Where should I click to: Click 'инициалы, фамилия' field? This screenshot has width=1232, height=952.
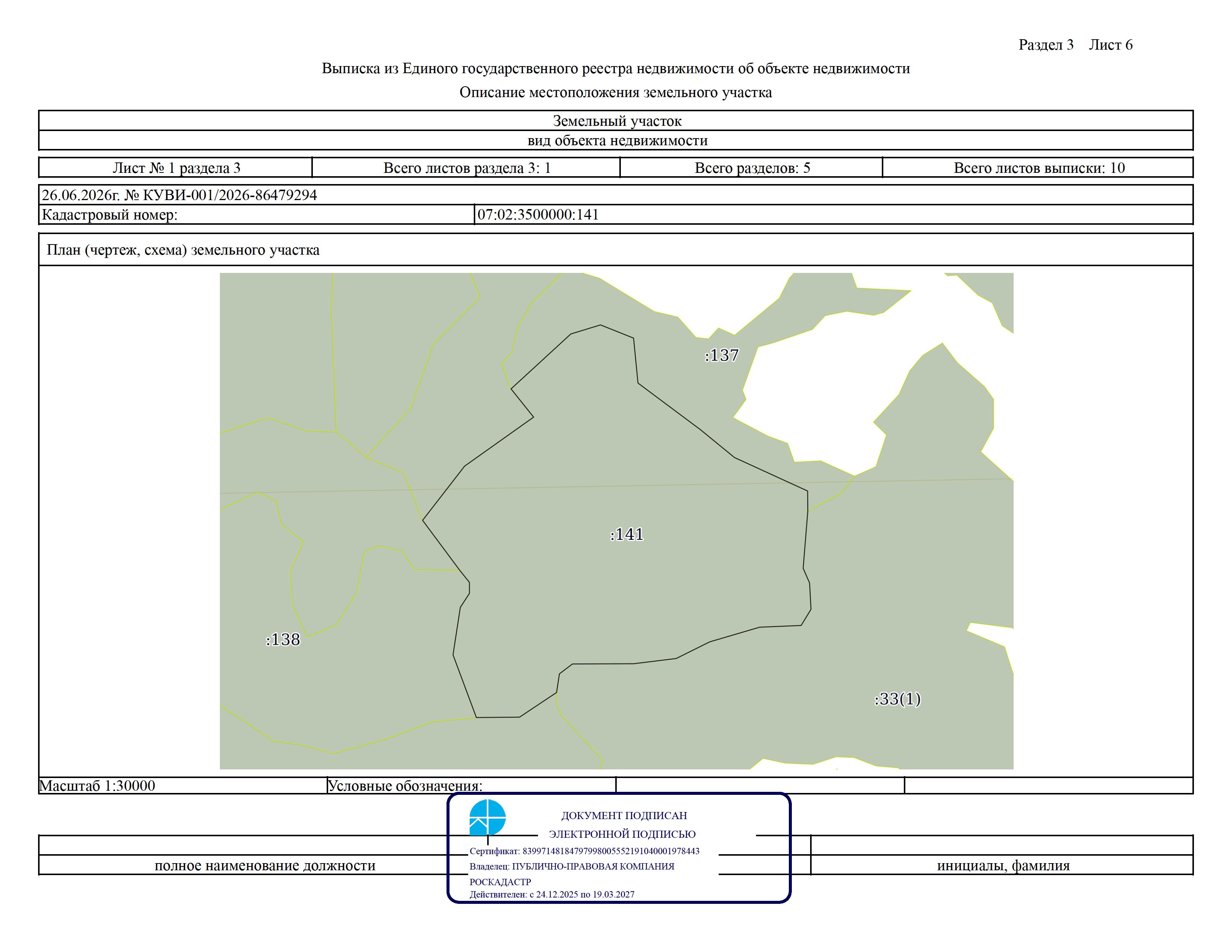pyautogui.click(x=1003, y=865)
